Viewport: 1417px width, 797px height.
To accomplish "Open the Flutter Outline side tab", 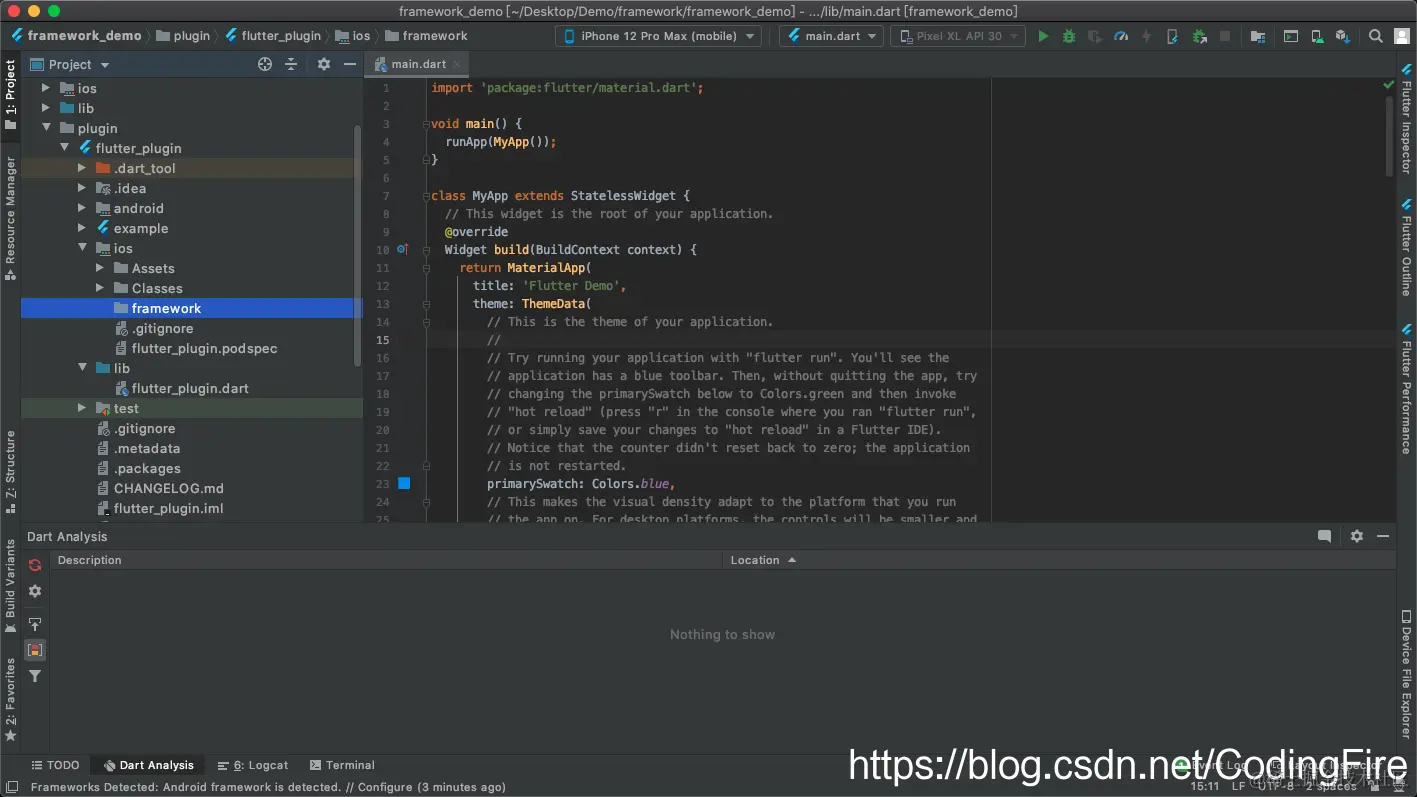I will 1406,247.
